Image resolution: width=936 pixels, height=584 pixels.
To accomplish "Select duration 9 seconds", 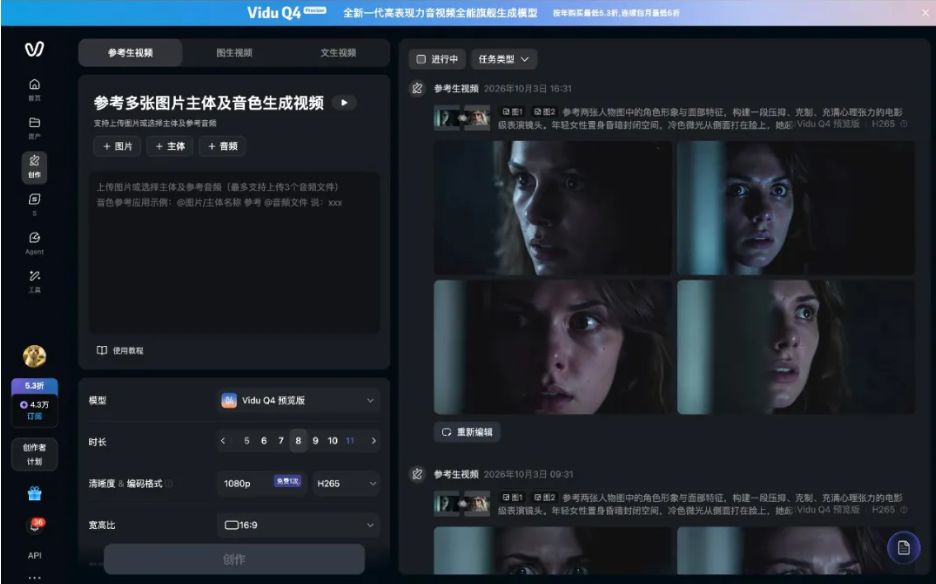I will (316, 441).
